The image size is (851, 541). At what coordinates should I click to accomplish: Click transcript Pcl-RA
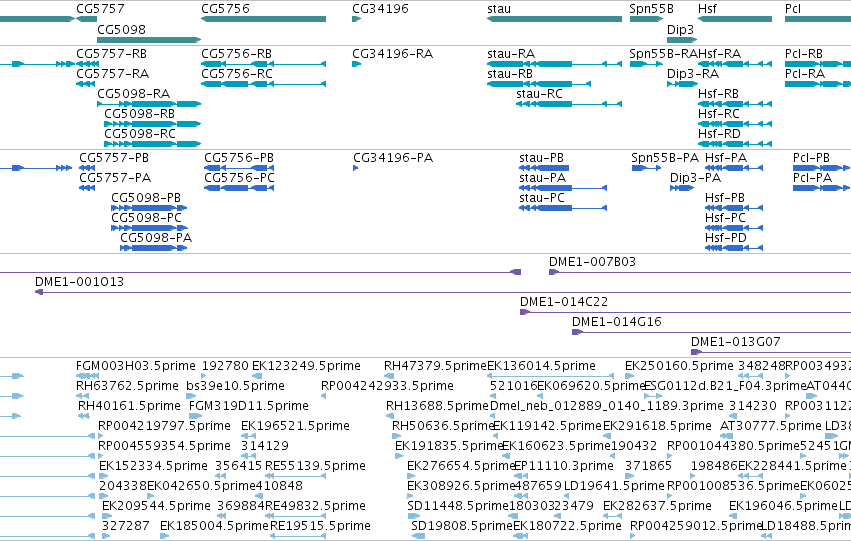click(804, 74)
